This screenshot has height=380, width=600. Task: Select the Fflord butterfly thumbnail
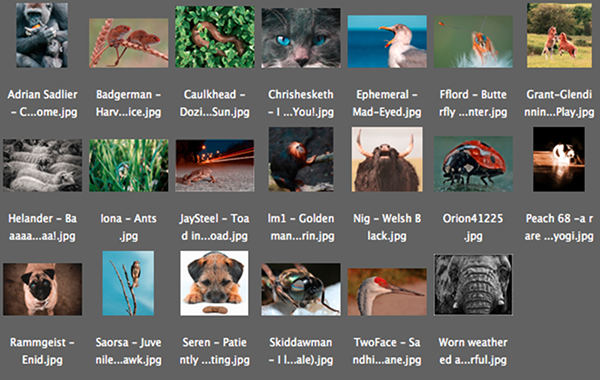(473, 41)
